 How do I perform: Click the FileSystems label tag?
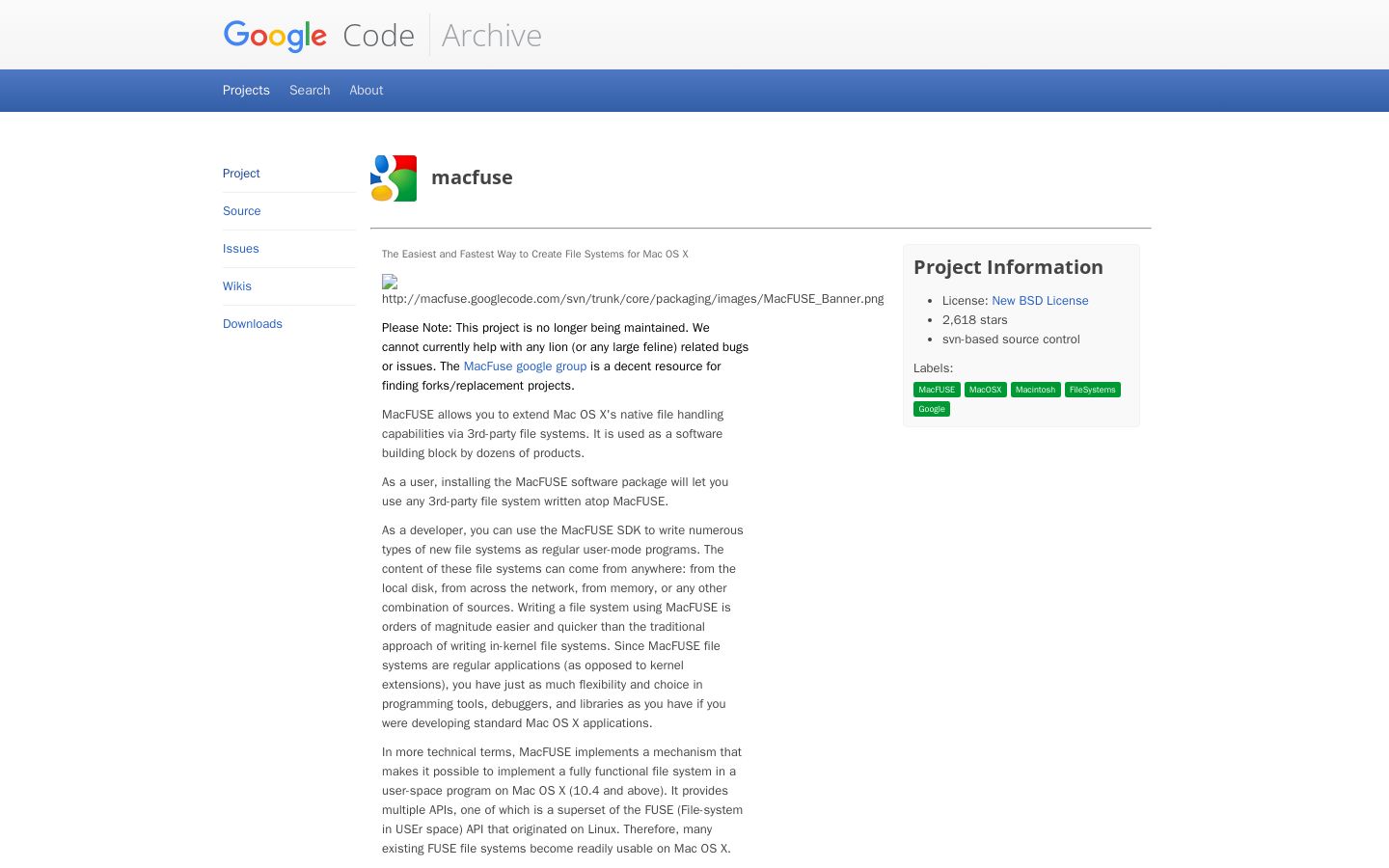pos(1093,390)
